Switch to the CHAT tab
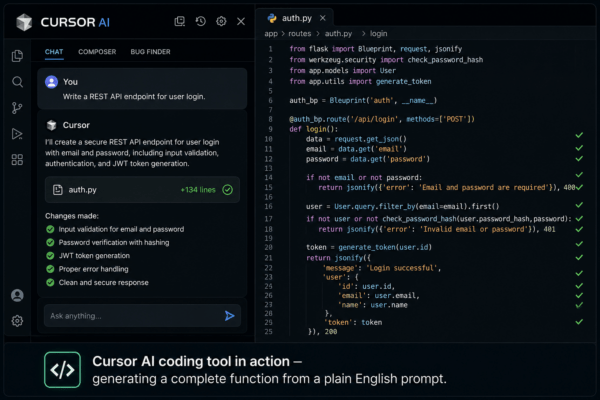This screenshot has width=600, height=400. (54, 52)
